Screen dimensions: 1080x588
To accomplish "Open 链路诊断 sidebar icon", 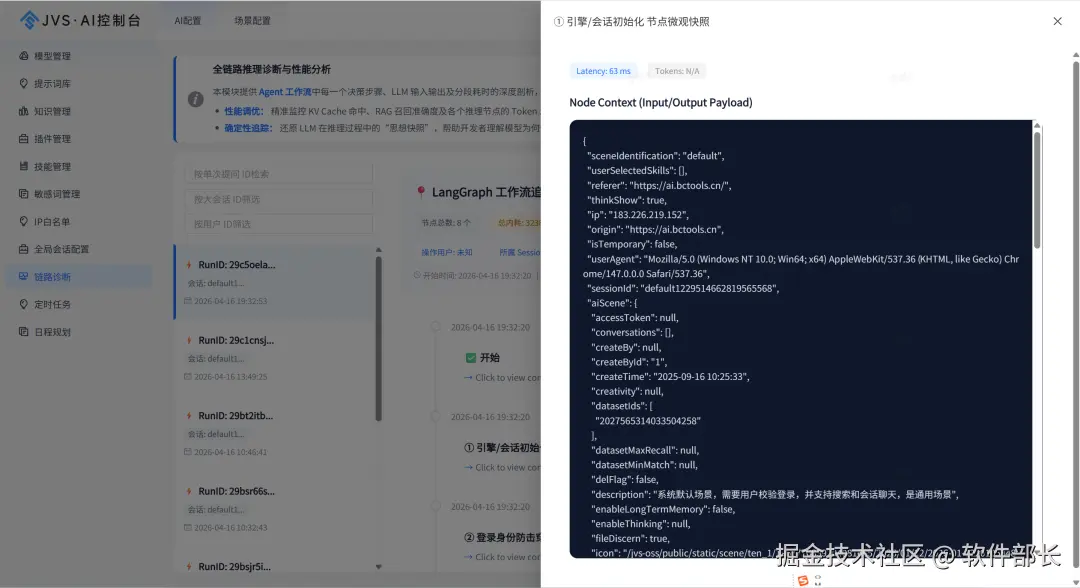I will tap(23, 276).
